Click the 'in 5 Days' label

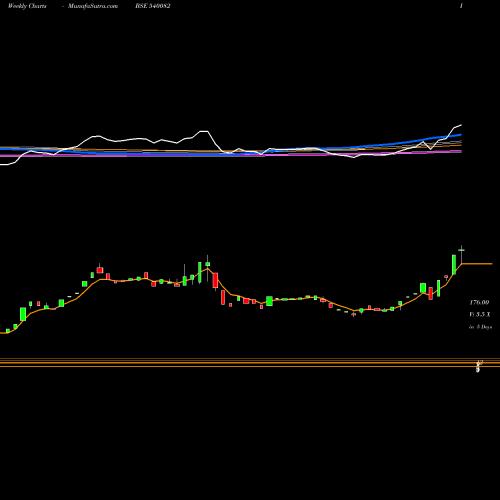click(480, 327)
